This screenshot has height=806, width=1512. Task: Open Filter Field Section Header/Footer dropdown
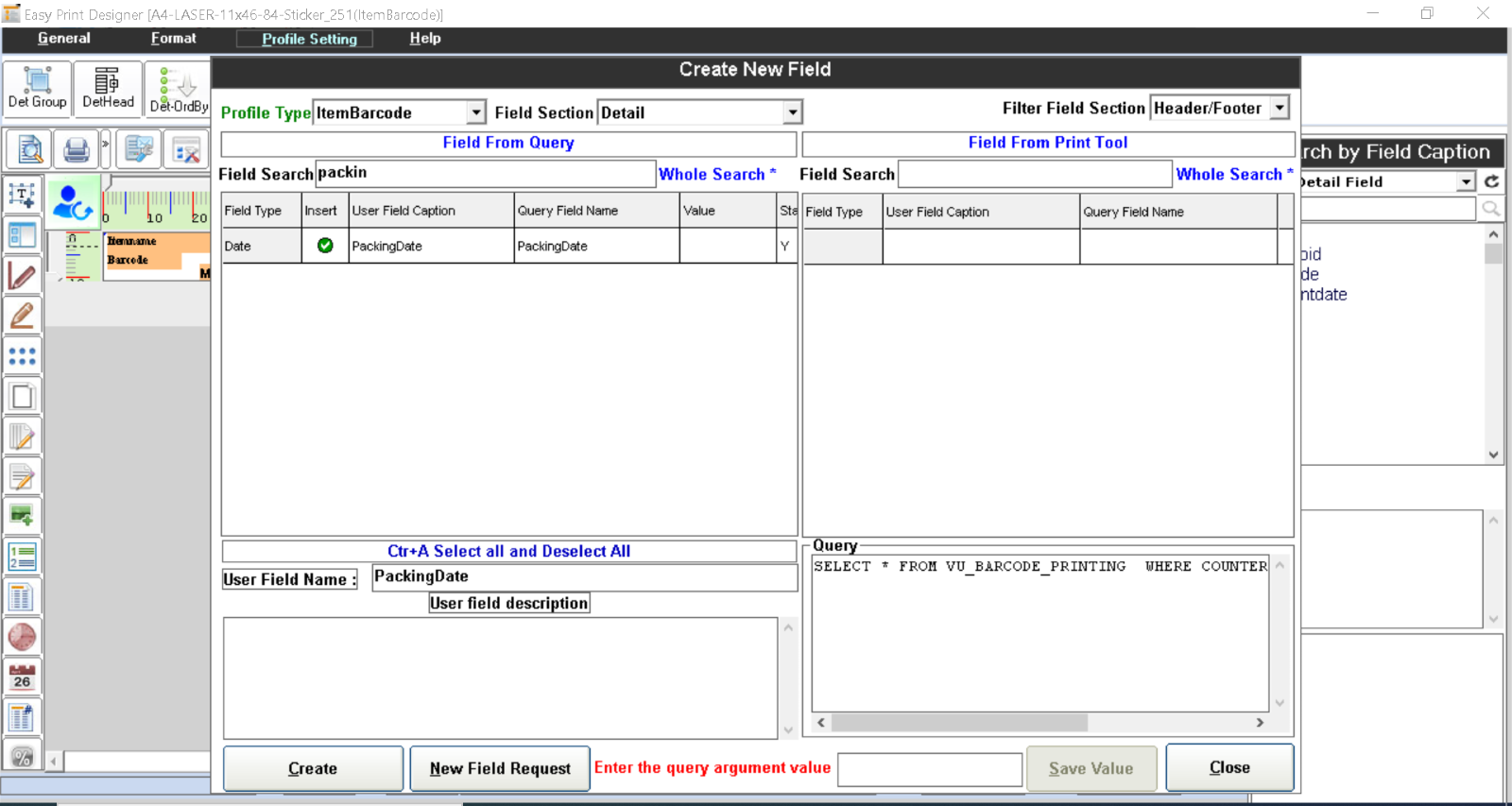click(1280, 108)
